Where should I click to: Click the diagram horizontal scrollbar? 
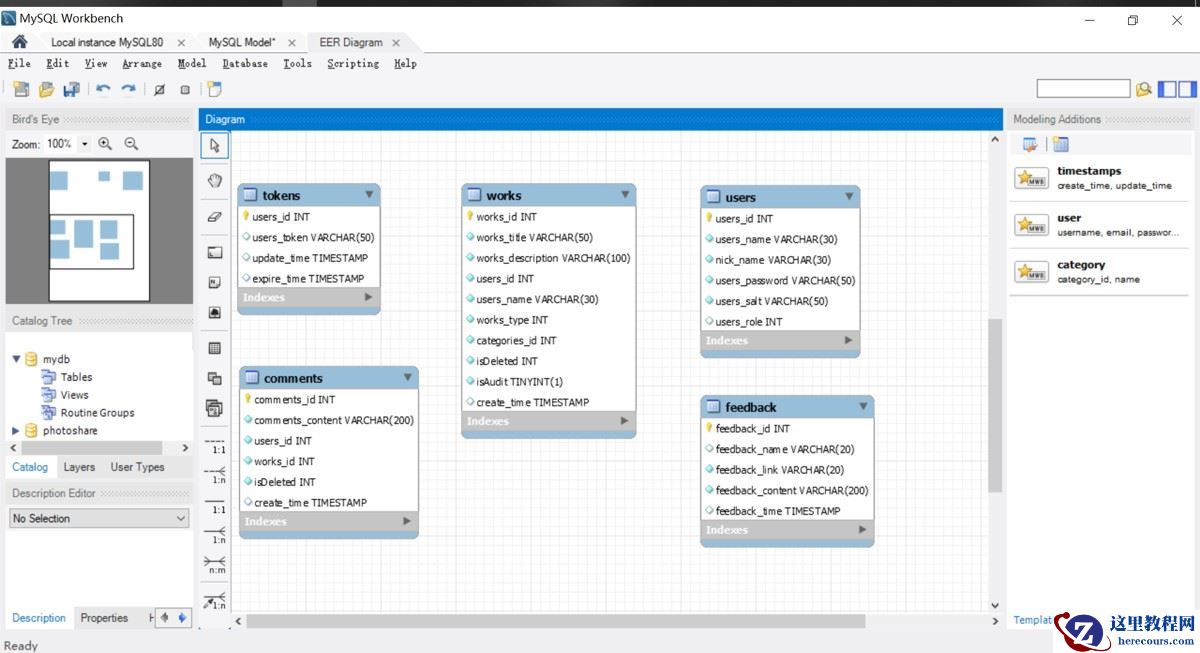[555, 621]
